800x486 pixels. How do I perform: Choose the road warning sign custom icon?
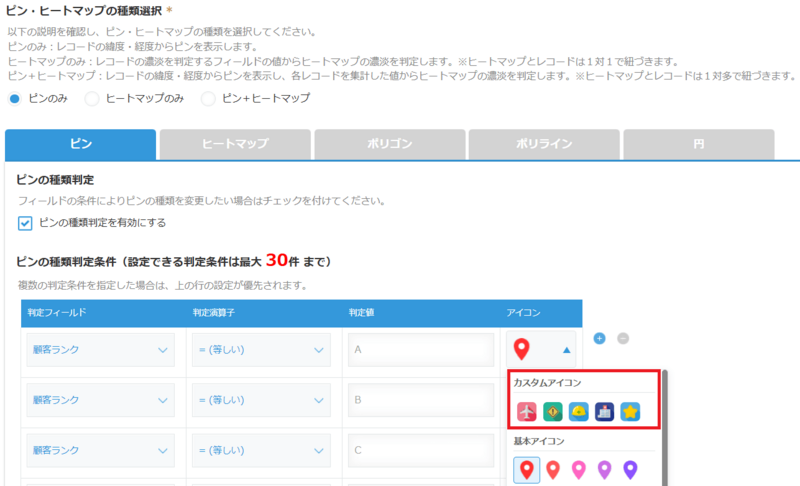coord(553,411)
